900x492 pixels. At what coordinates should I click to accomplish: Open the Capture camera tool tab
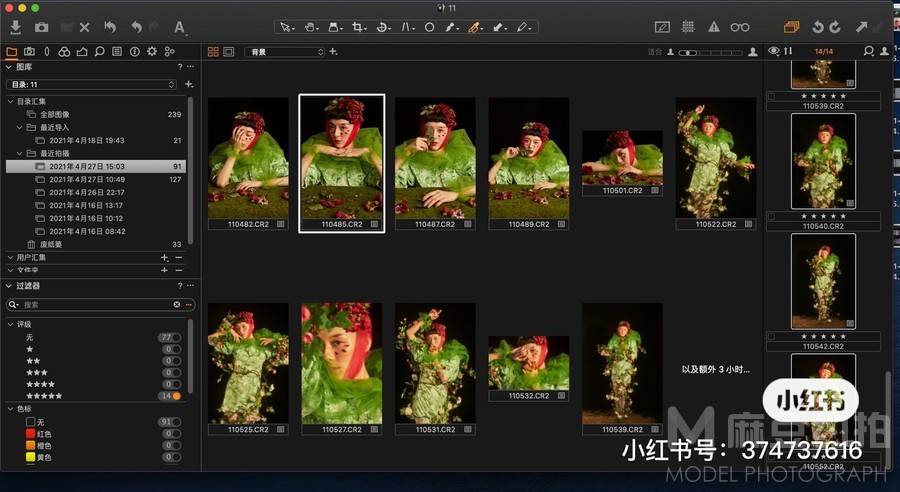coord(29,52)
